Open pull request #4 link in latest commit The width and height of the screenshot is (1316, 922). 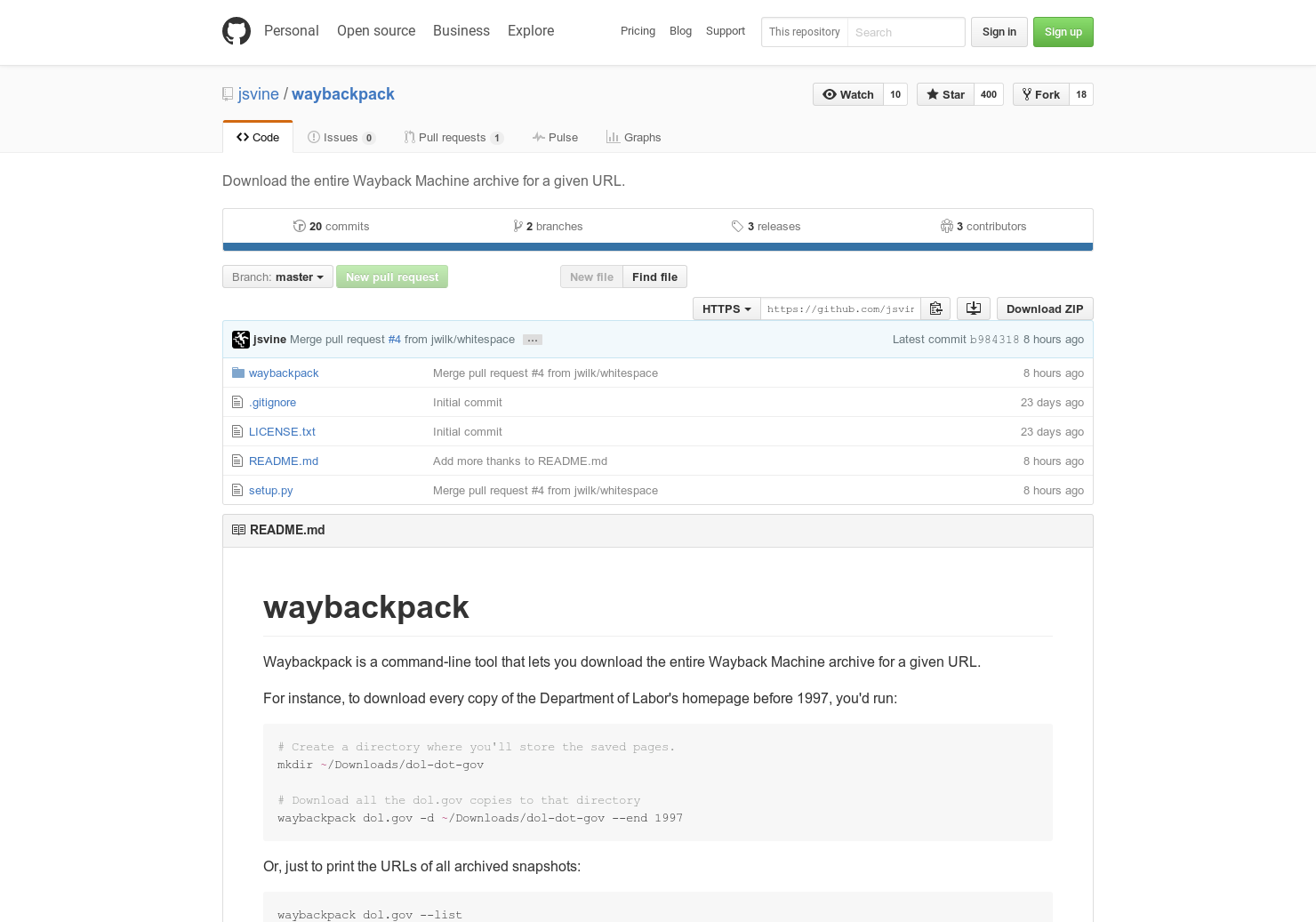pos(395,340)
